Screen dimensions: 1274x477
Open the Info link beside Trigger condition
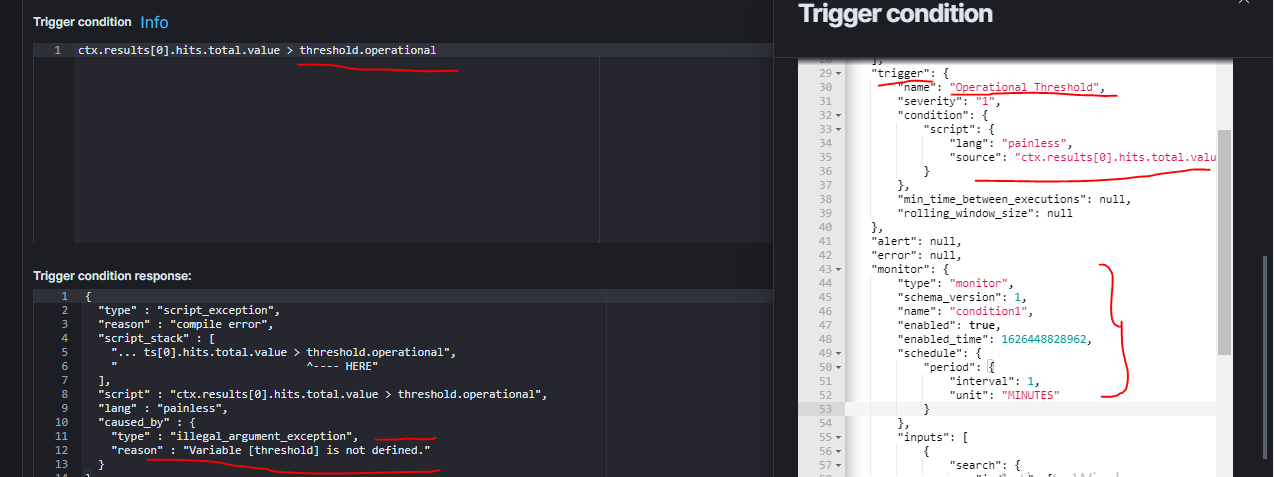coord(154,22)
